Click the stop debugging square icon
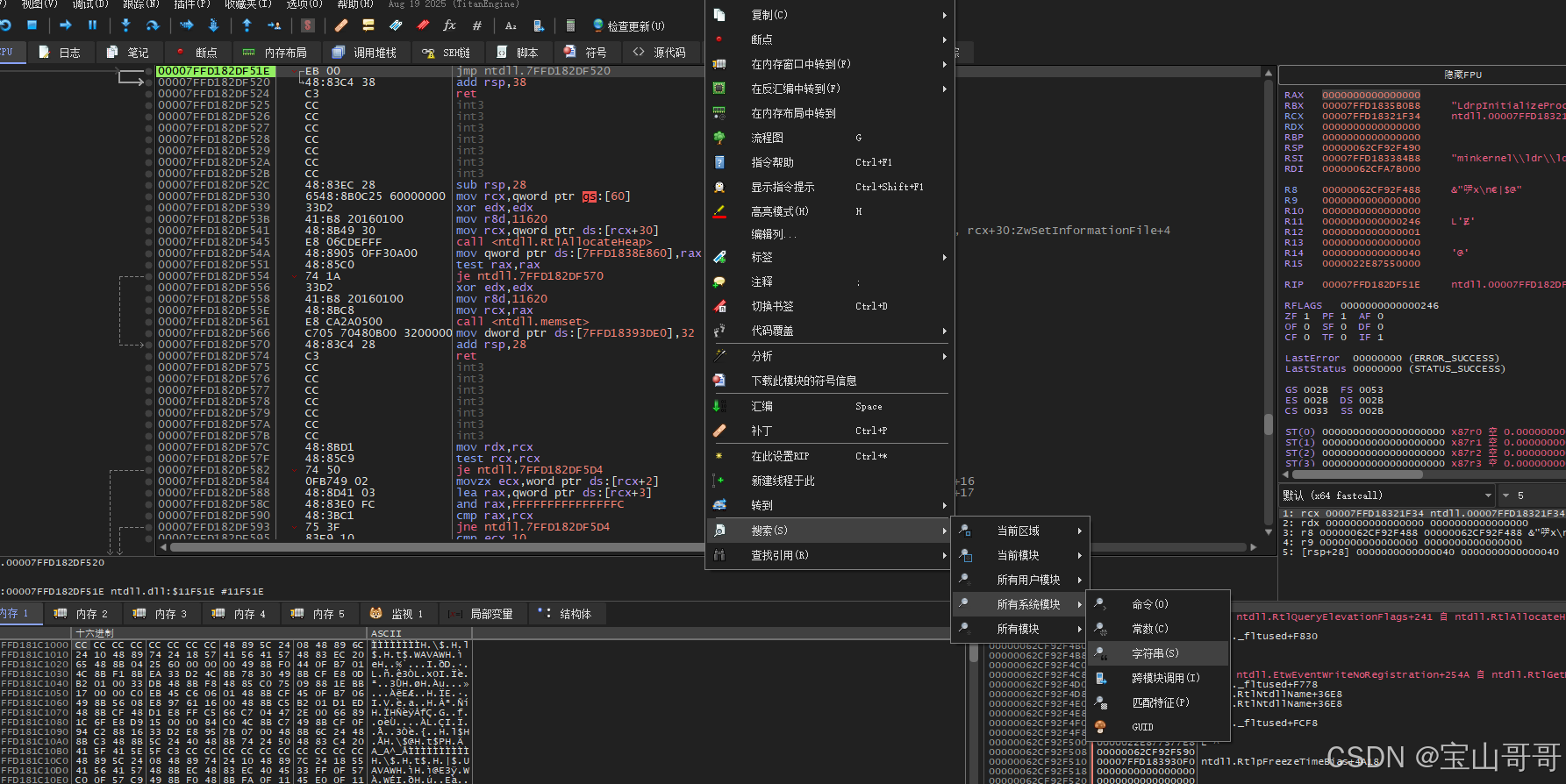Image resolution: width=1566 pixels, height=784 pixels. point(32,25)
